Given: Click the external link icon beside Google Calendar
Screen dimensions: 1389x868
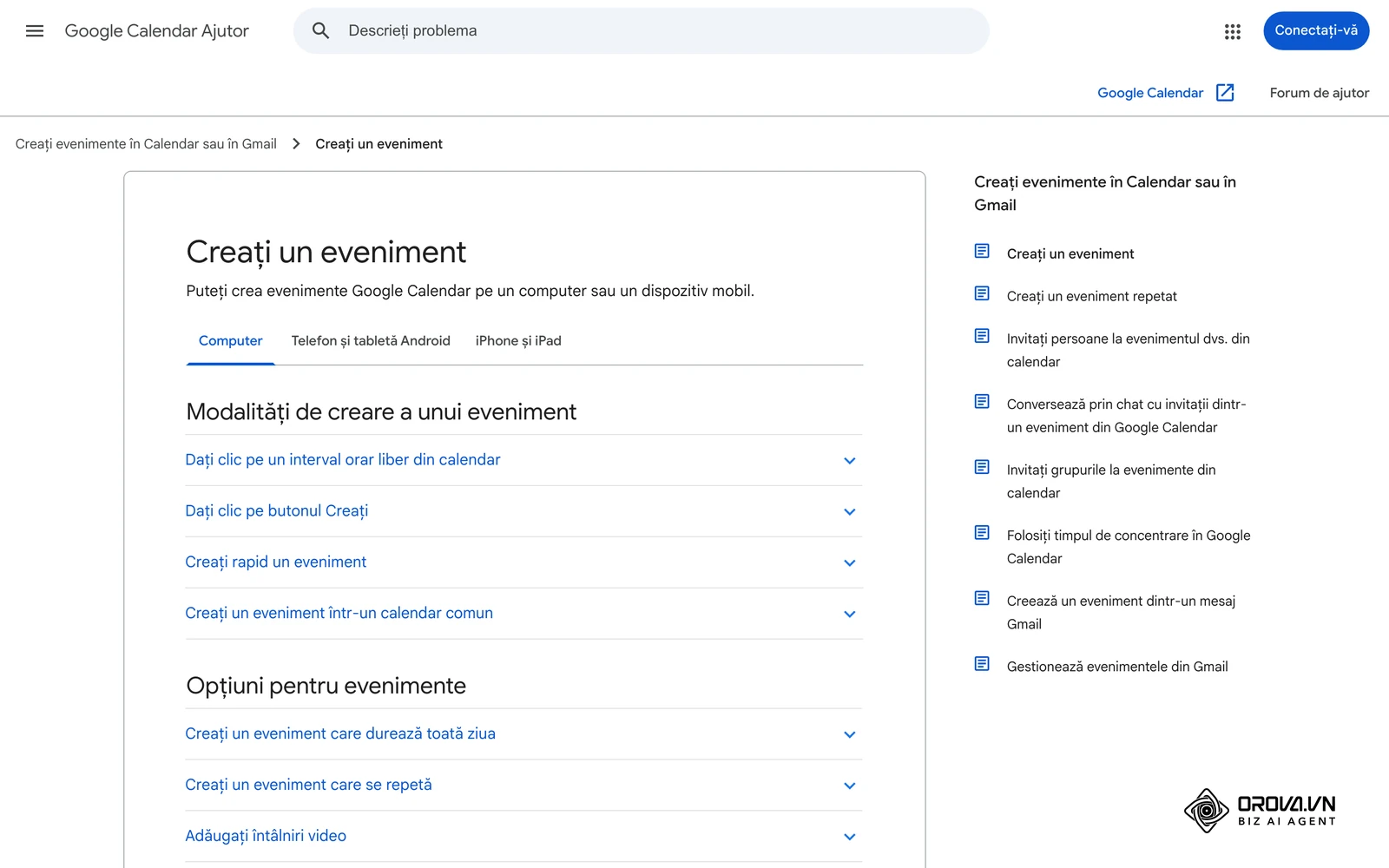Looking at the screenshot, I should pyautogui.click(x=1225, y=93).
